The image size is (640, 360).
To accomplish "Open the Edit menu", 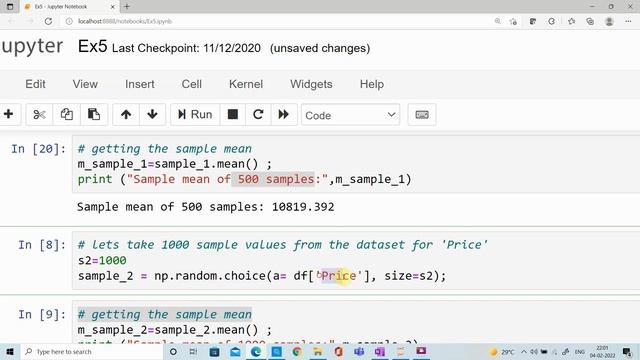I will [36, 84].
